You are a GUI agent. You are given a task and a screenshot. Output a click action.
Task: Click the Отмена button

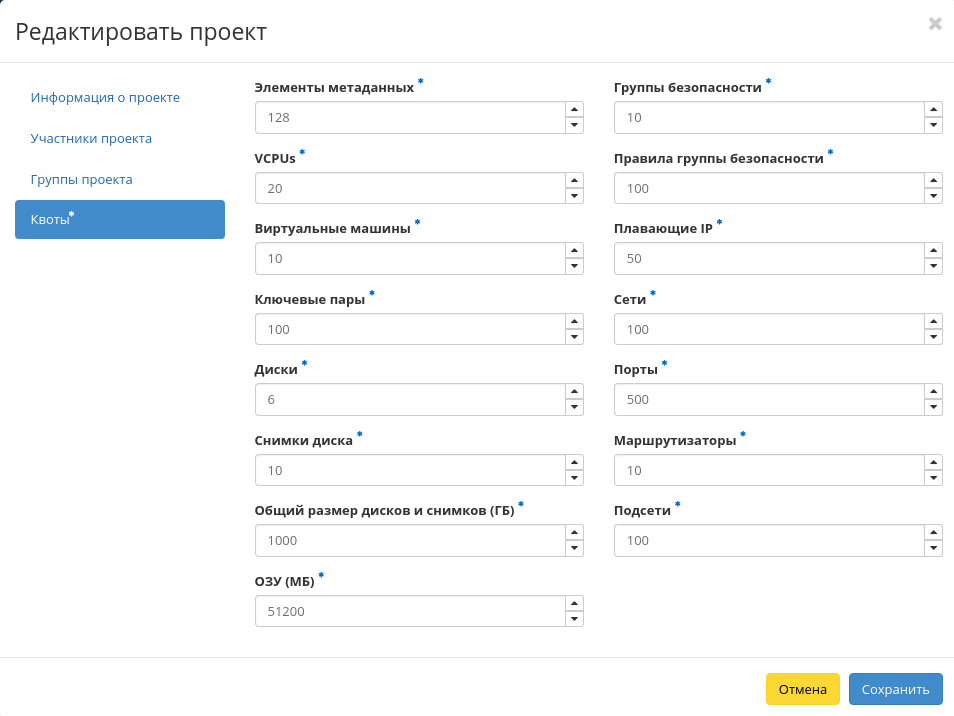[802, 689]
